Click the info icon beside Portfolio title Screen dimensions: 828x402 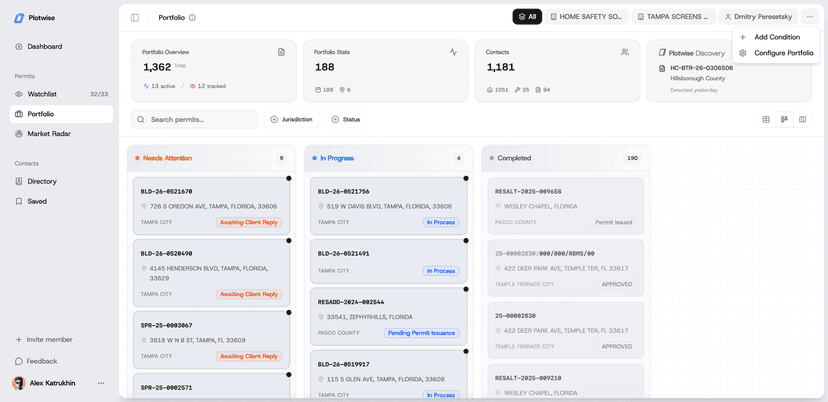click(x=192, y=17)
